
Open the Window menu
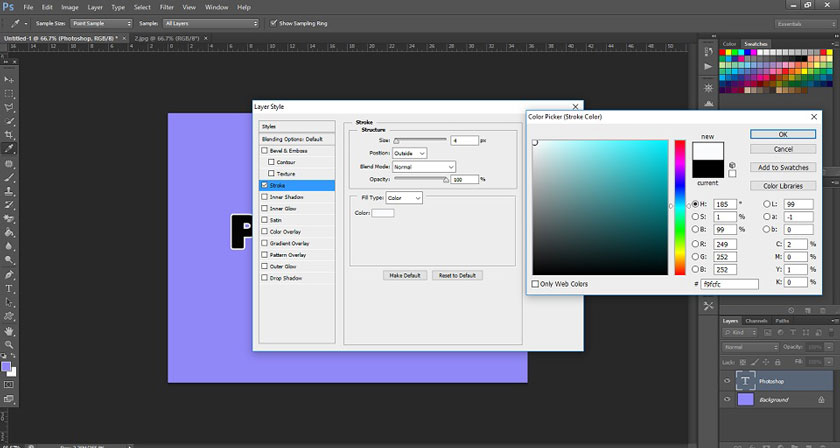pyautogui.click(x=216, y=8)
